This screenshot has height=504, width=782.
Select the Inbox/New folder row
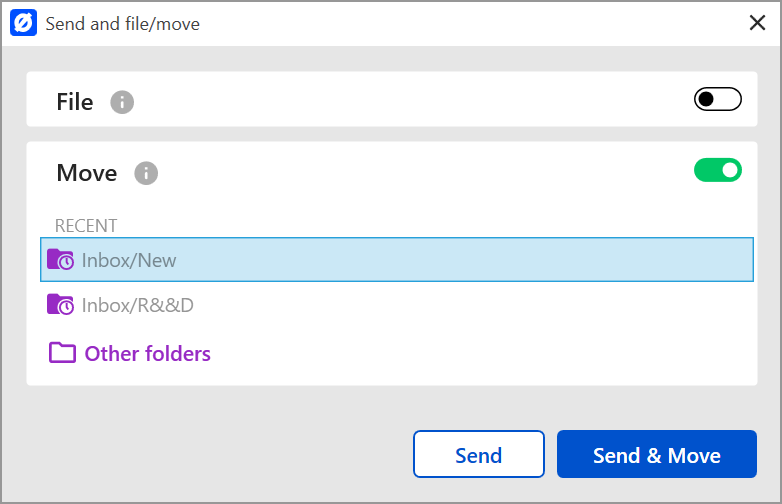pos(397,260)
